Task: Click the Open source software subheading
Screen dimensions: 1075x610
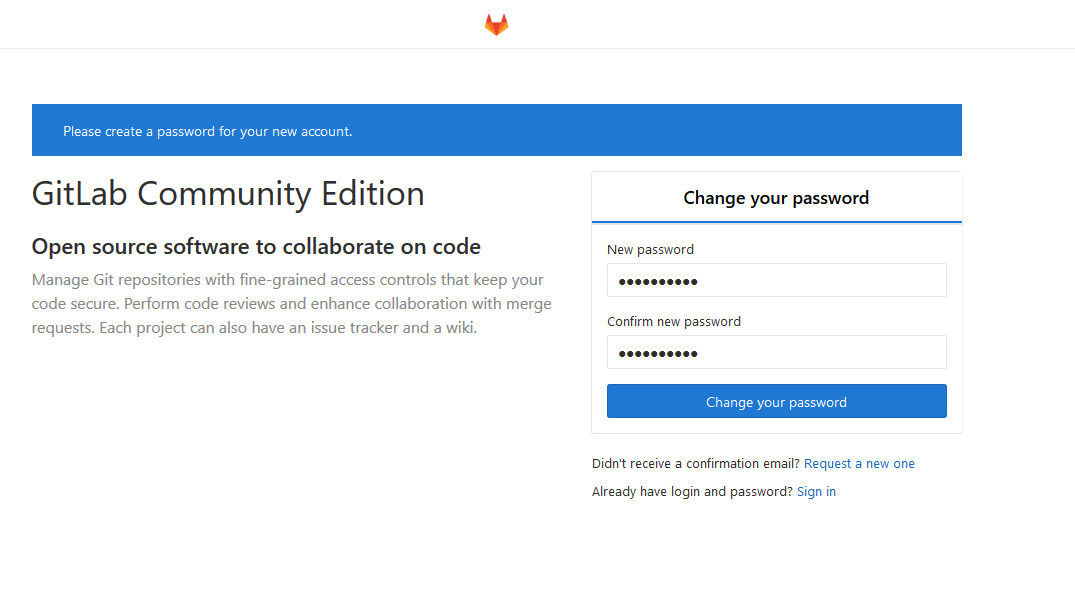Action: (256, 246)
